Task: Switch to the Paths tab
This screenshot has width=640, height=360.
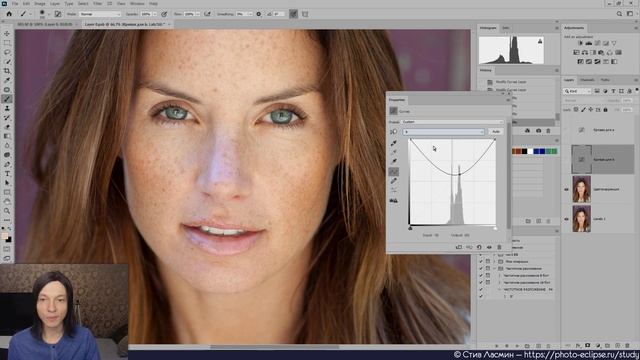Action: (x=605, y=80)
